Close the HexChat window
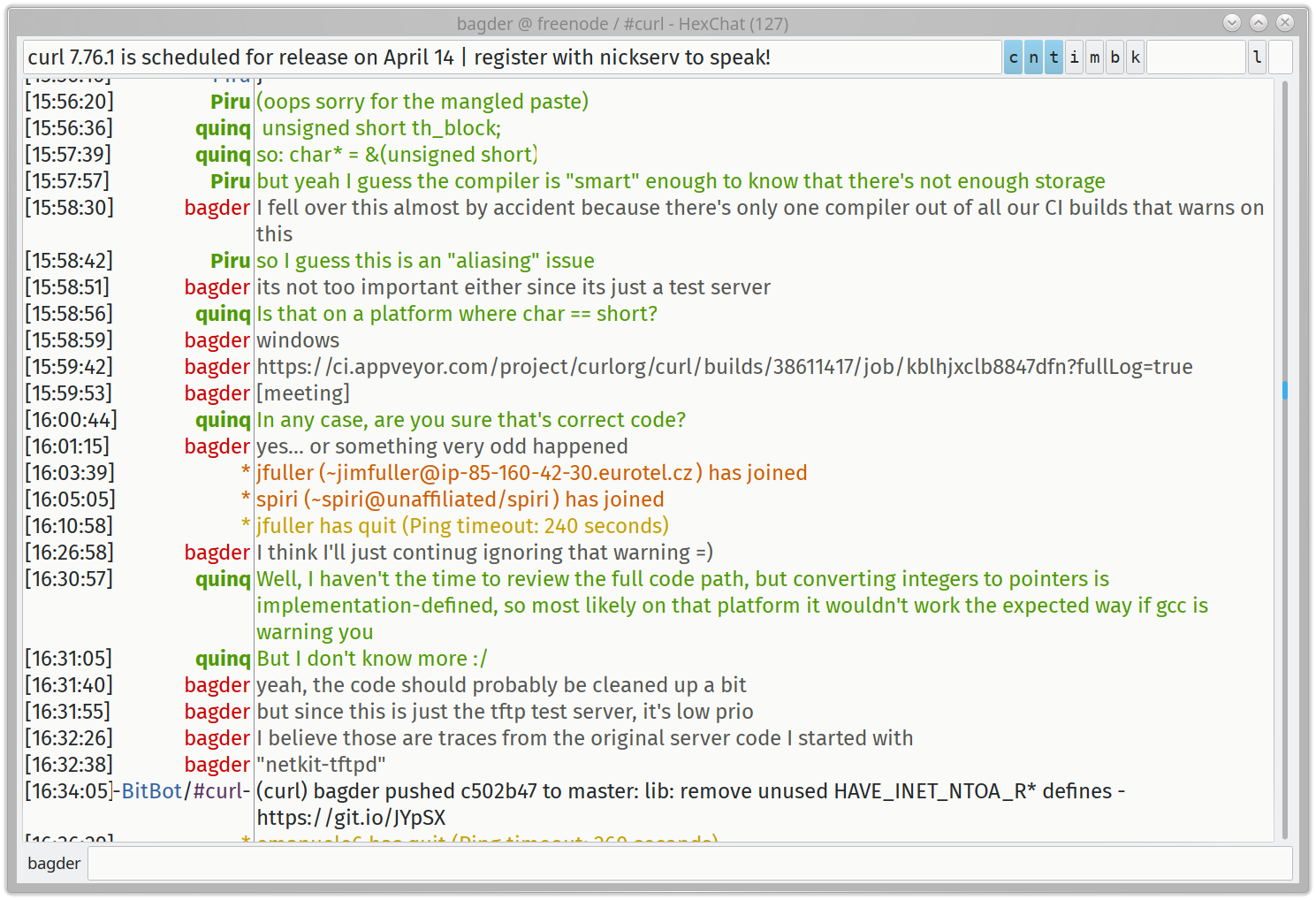Screen dimensions: 1316x900 click(1285, 23)
